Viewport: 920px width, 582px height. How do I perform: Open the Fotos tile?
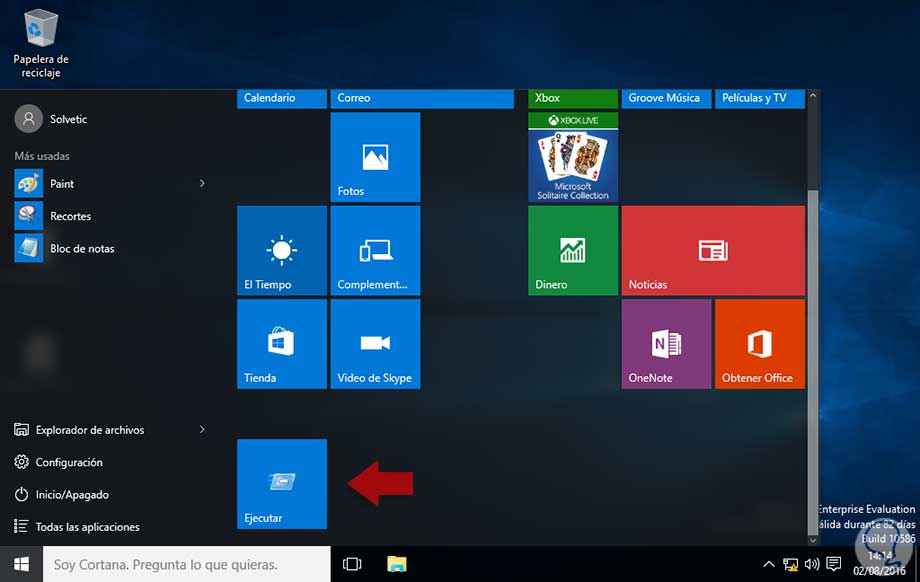(x=375, y=157)
